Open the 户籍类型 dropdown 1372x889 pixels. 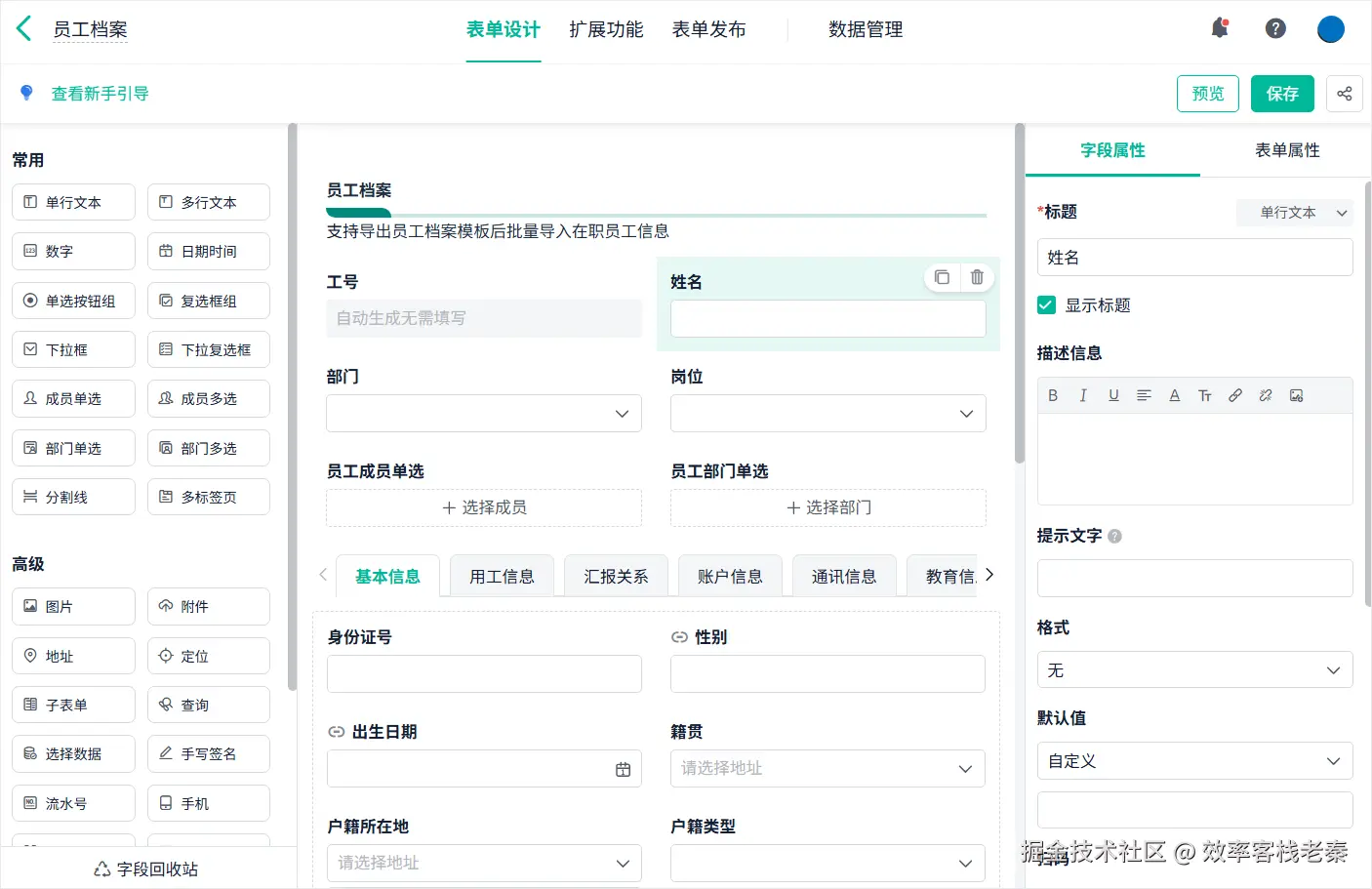pyautogui.click(x=827, y=863)
